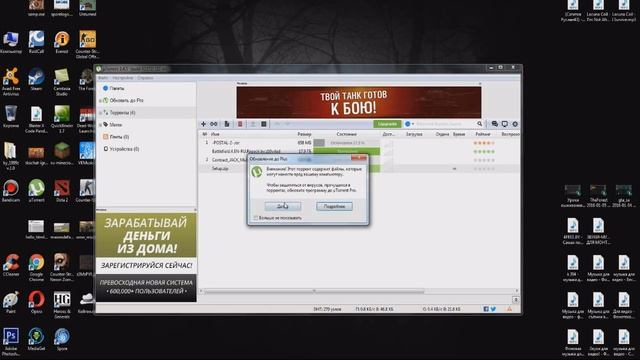
Task: Open the Bandicam desktop shortcut
Action: point(11,191)
